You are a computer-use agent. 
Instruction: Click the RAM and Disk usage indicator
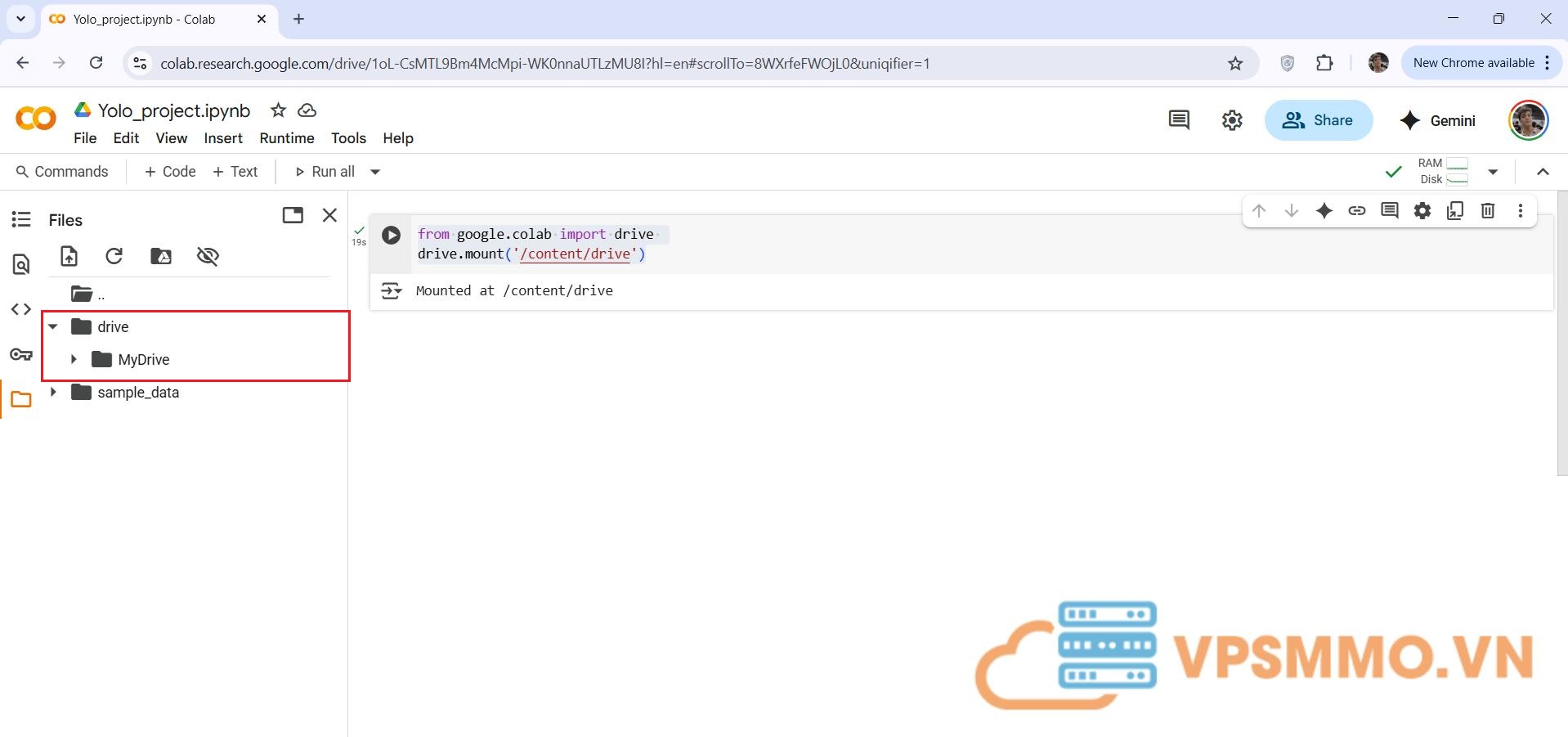1443,171
